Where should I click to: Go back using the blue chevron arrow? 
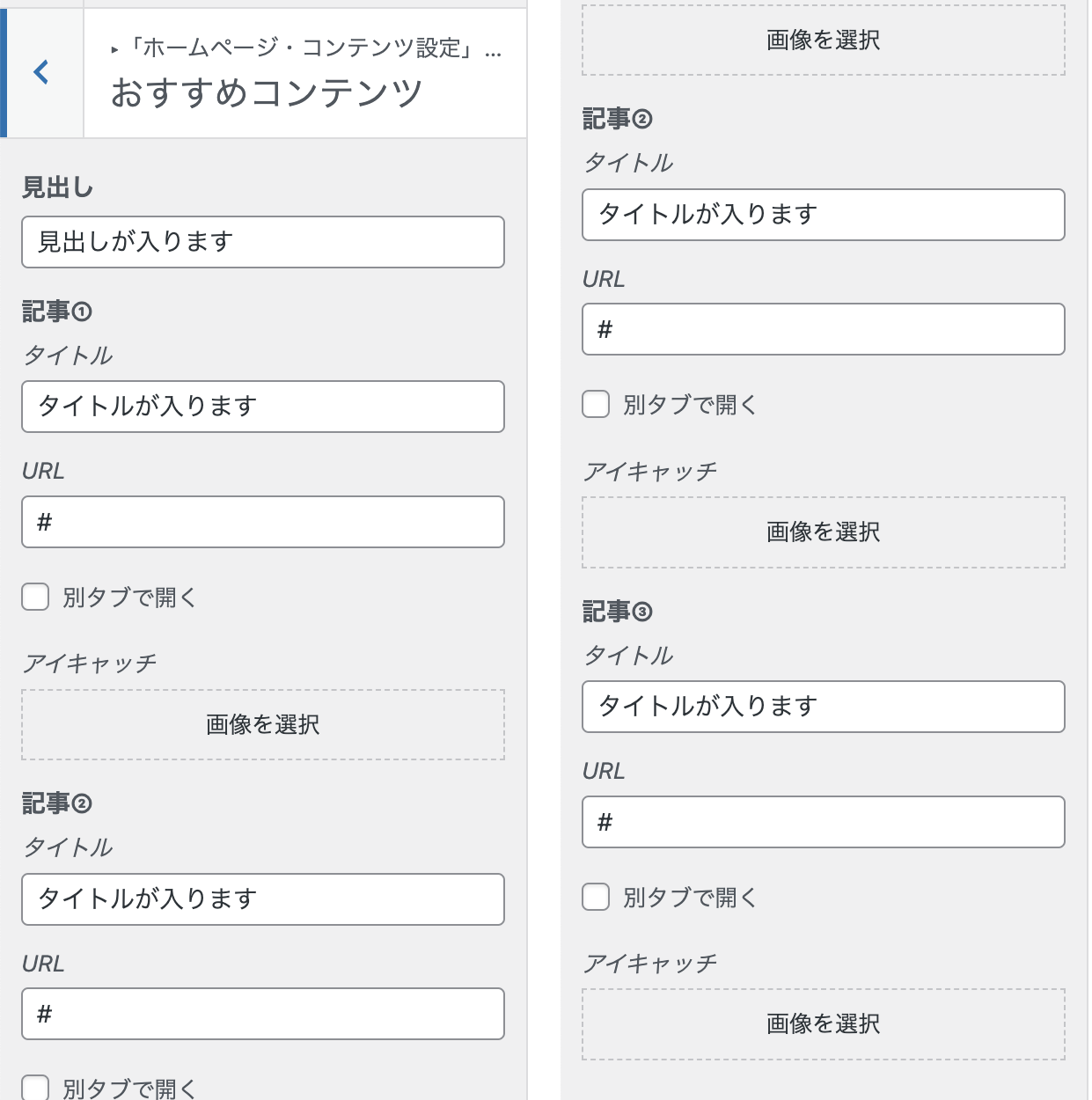41,72
